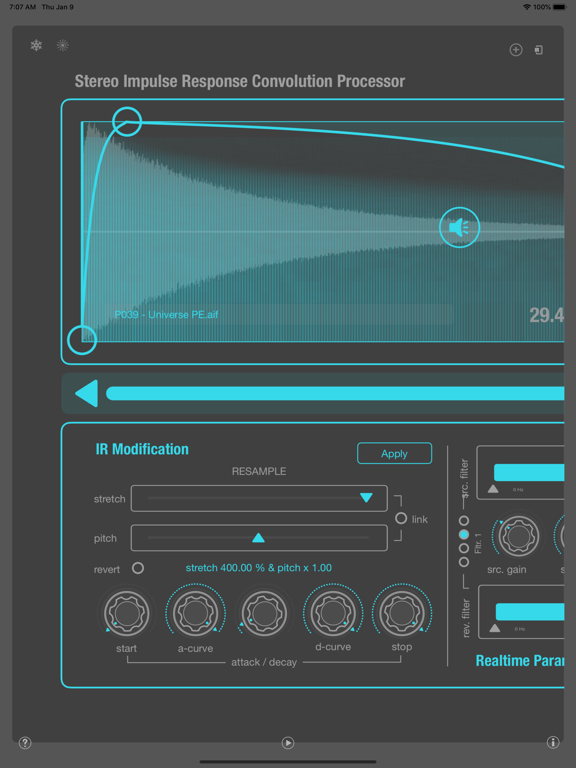Screen dimensions: 576x768
Task: Open help with the question mark icon
Action: pyautogui.click(x=25, y=743)
